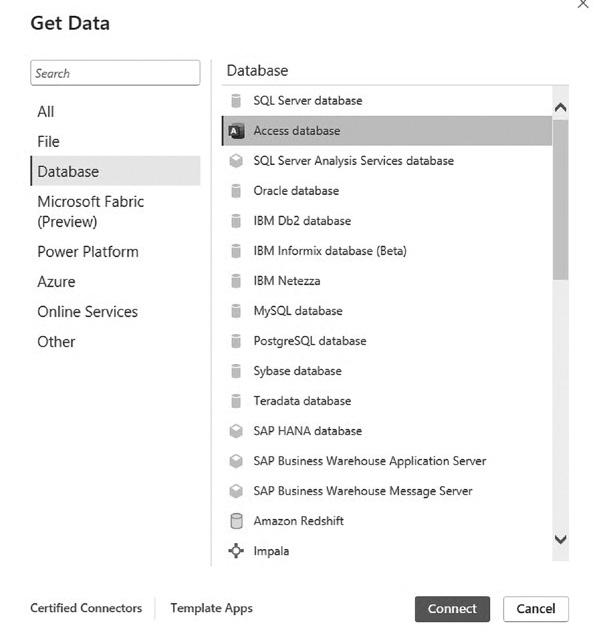Image resolution: width=599 pixels, height=637 pixels.
Task: Click the MySQL database cylinder icon
Action: tap(236, 311)
